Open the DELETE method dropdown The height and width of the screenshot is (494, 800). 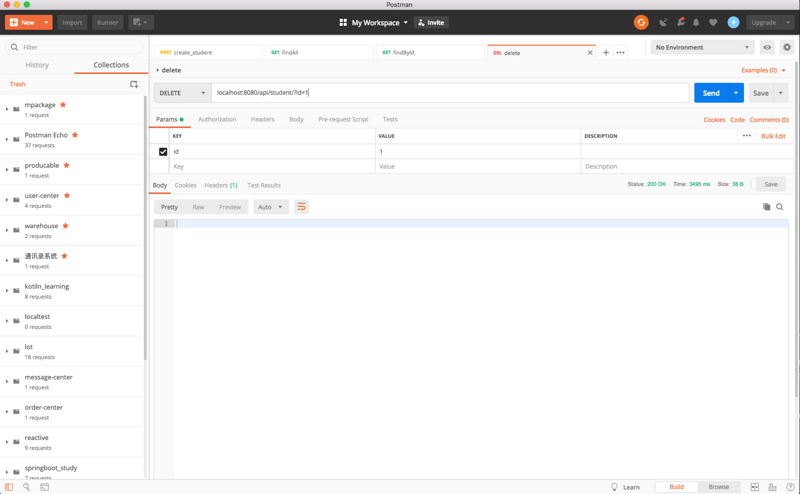tap(182, 93)
